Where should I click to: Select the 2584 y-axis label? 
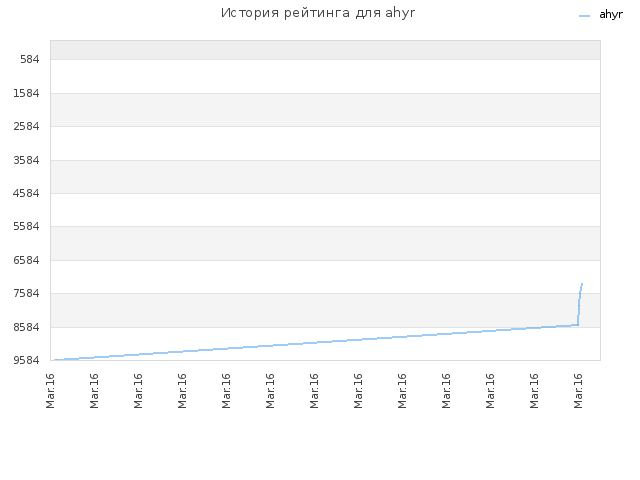tap(27, 127)
